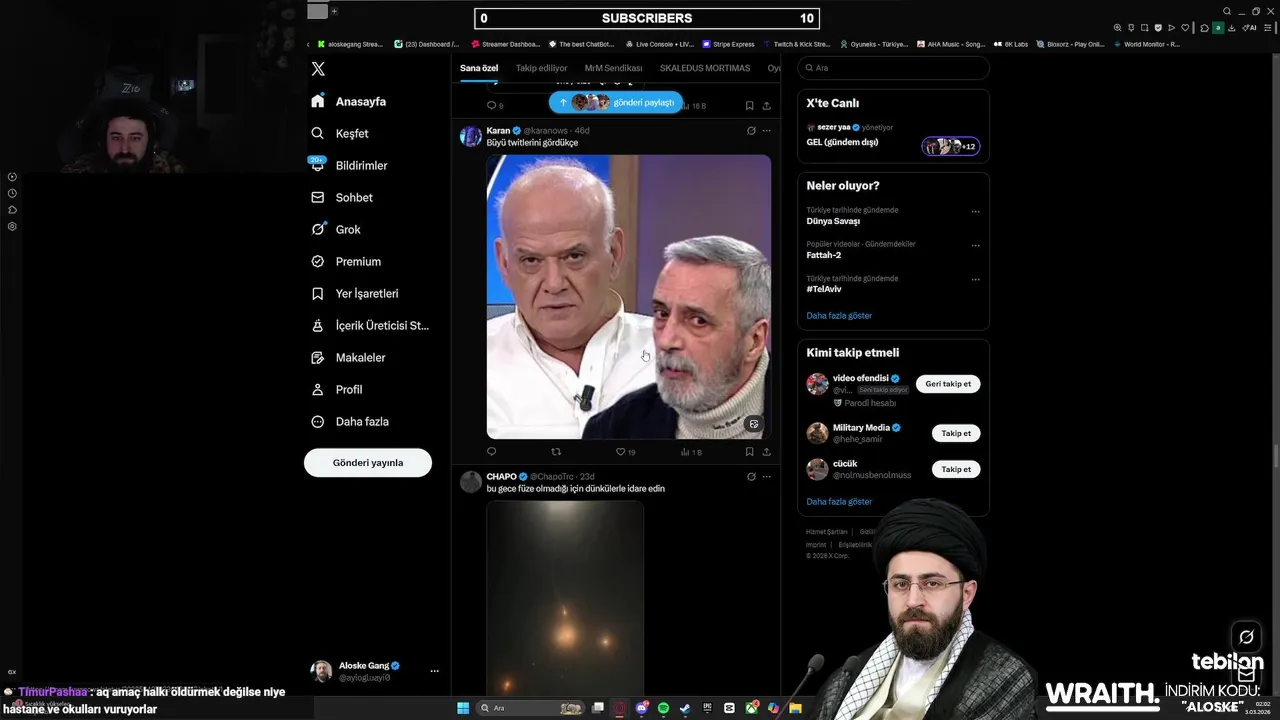Open browser easy setup sliders icon
The image size is (1280, 720).
pos(1268,28)
